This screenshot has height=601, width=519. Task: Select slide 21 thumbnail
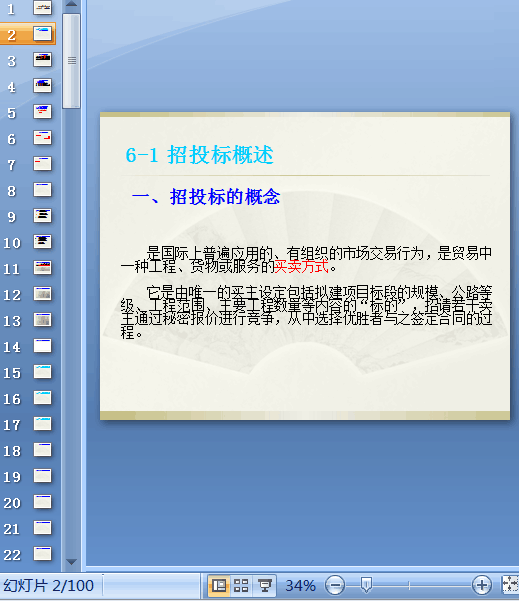pyautogui.click(x=43, y=528)
